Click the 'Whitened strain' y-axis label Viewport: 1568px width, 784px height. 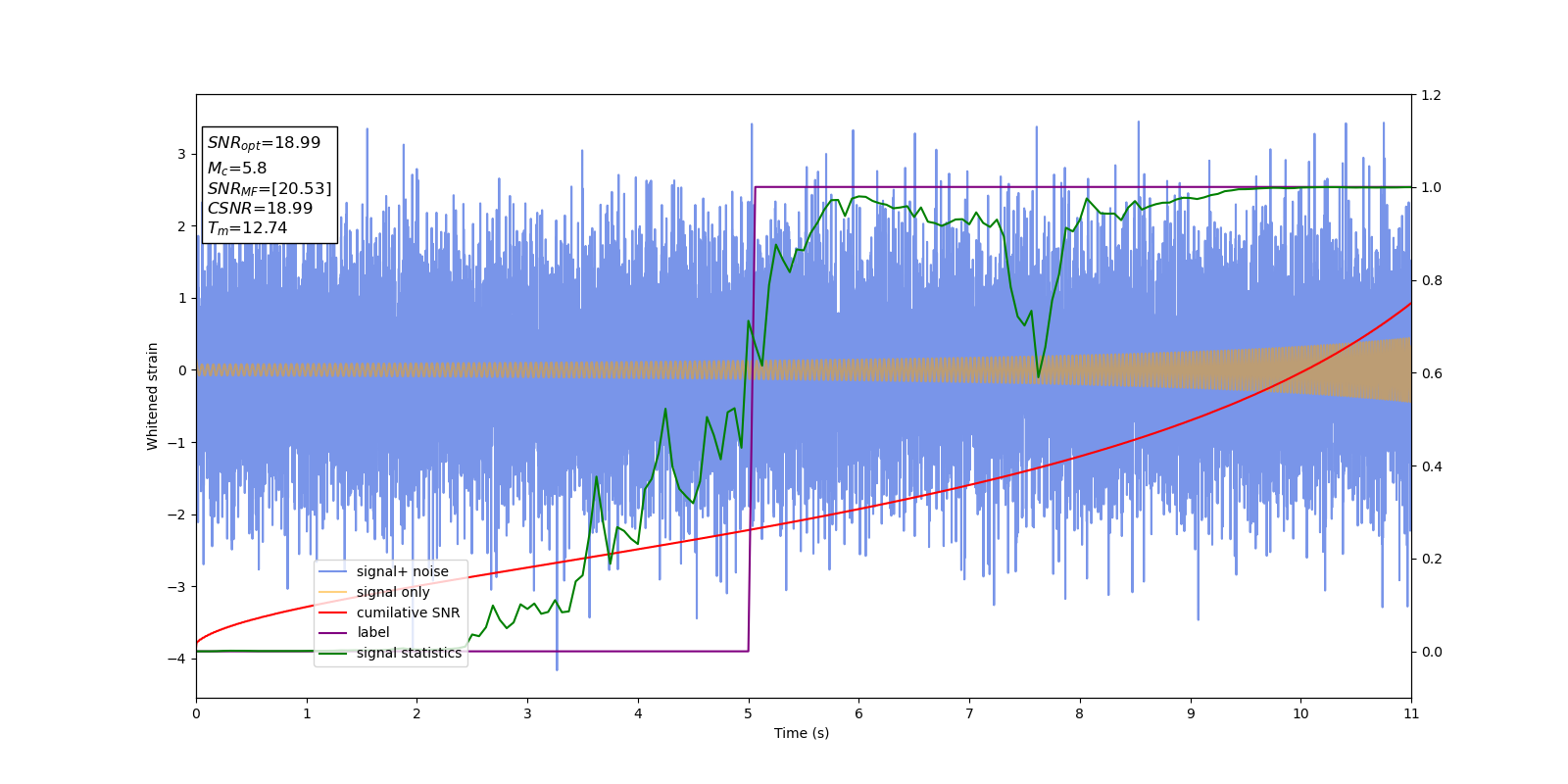[153, 396]
